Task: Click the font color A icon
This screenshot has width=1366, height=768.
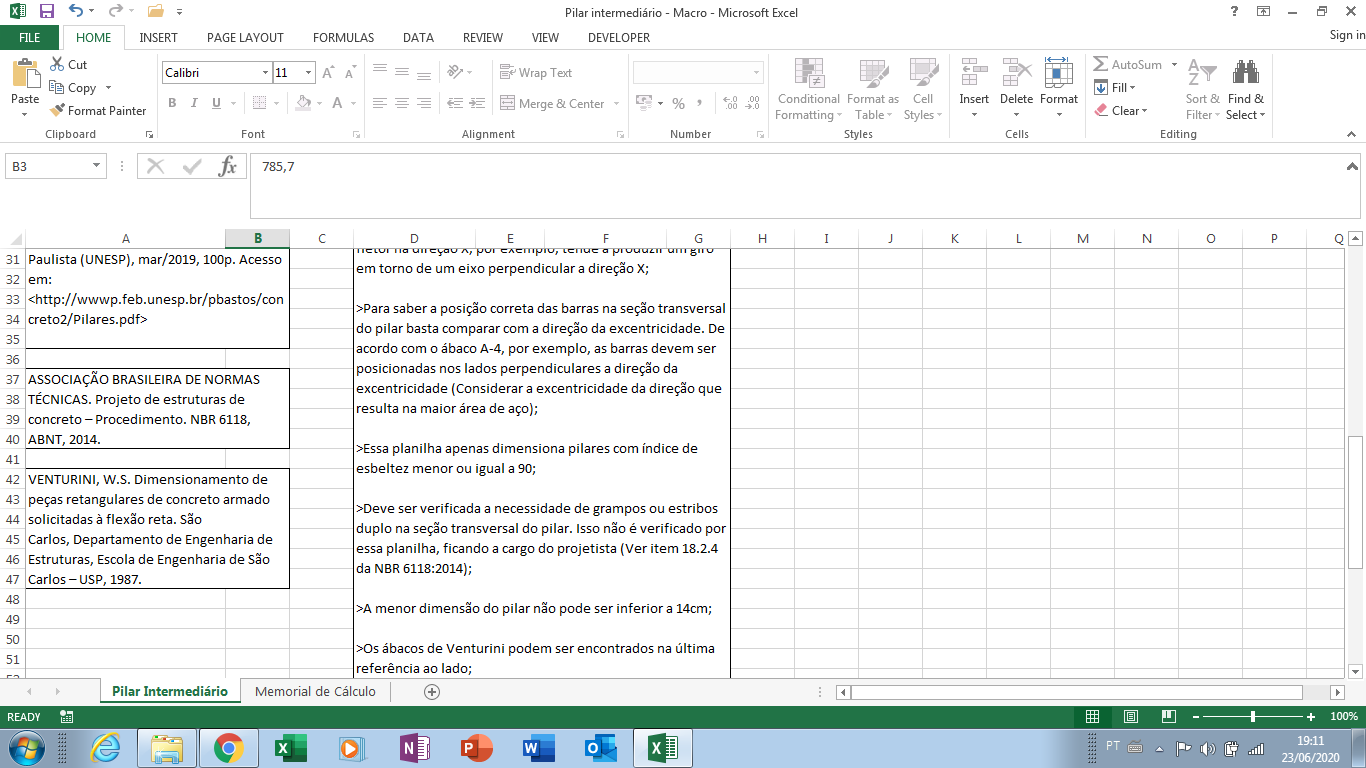Action: click(337, 103)
